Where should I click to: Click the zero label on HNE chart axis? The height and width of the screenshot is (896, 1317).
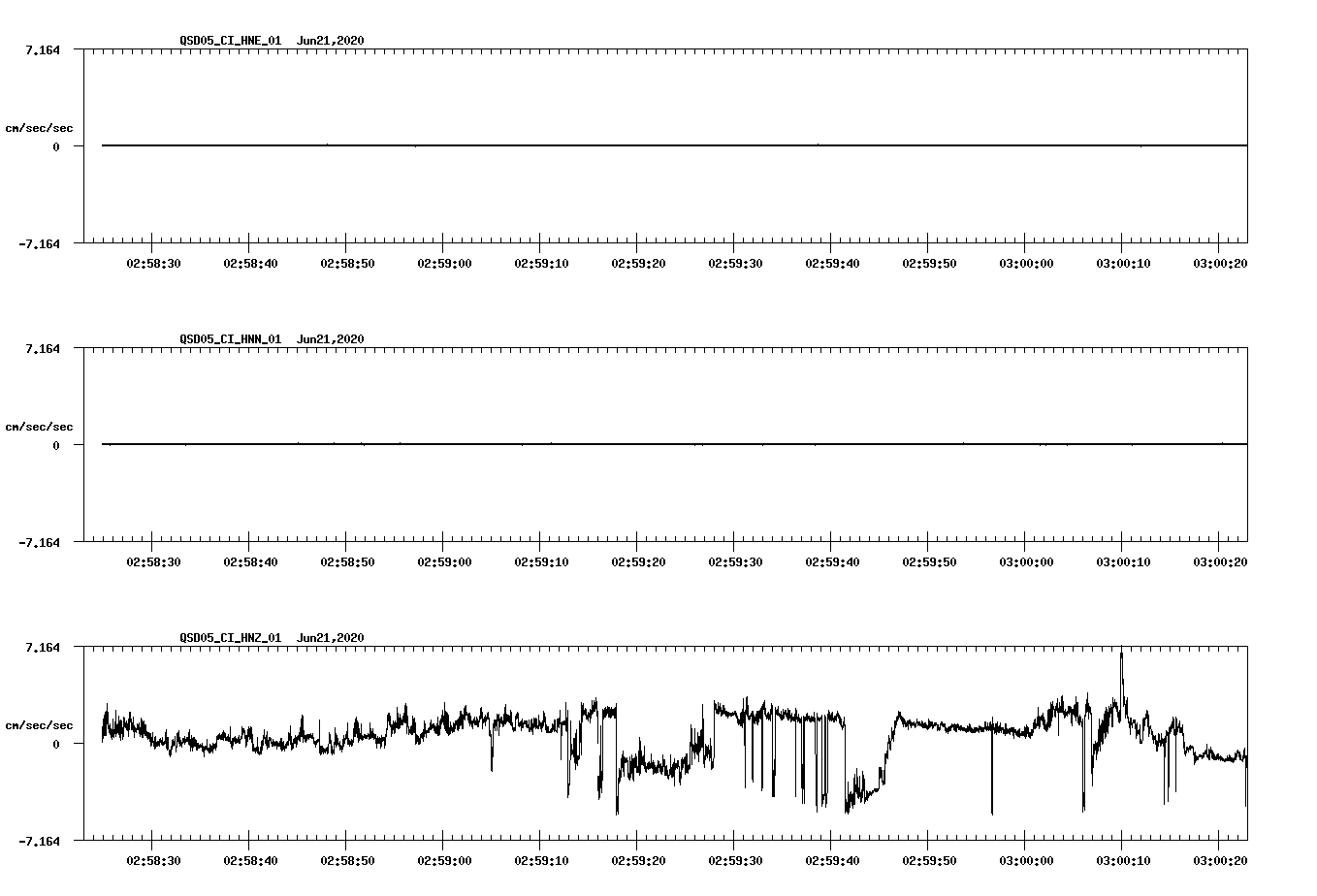tap(56, 146)
